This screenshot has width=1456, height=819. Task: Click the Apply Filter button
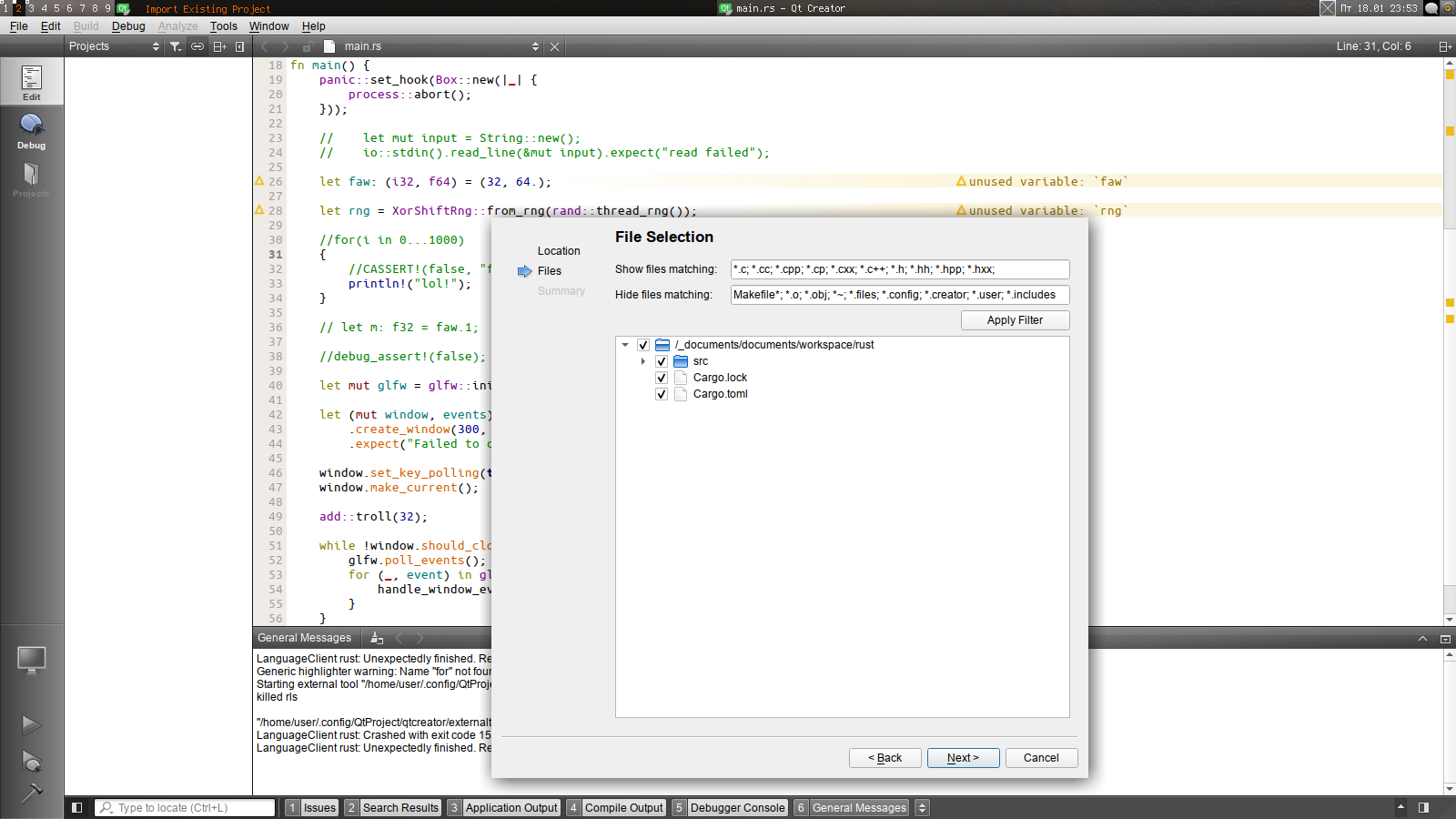pos(1015,320)
